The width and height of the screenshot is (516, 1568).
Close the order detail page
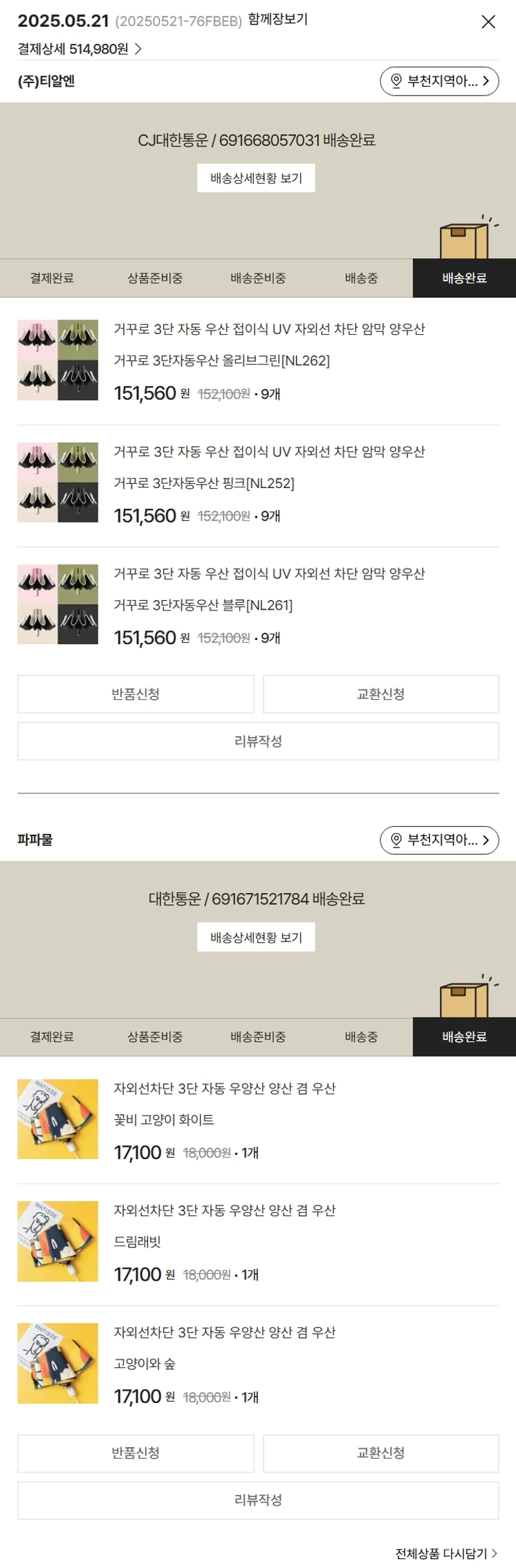[488, 22]
